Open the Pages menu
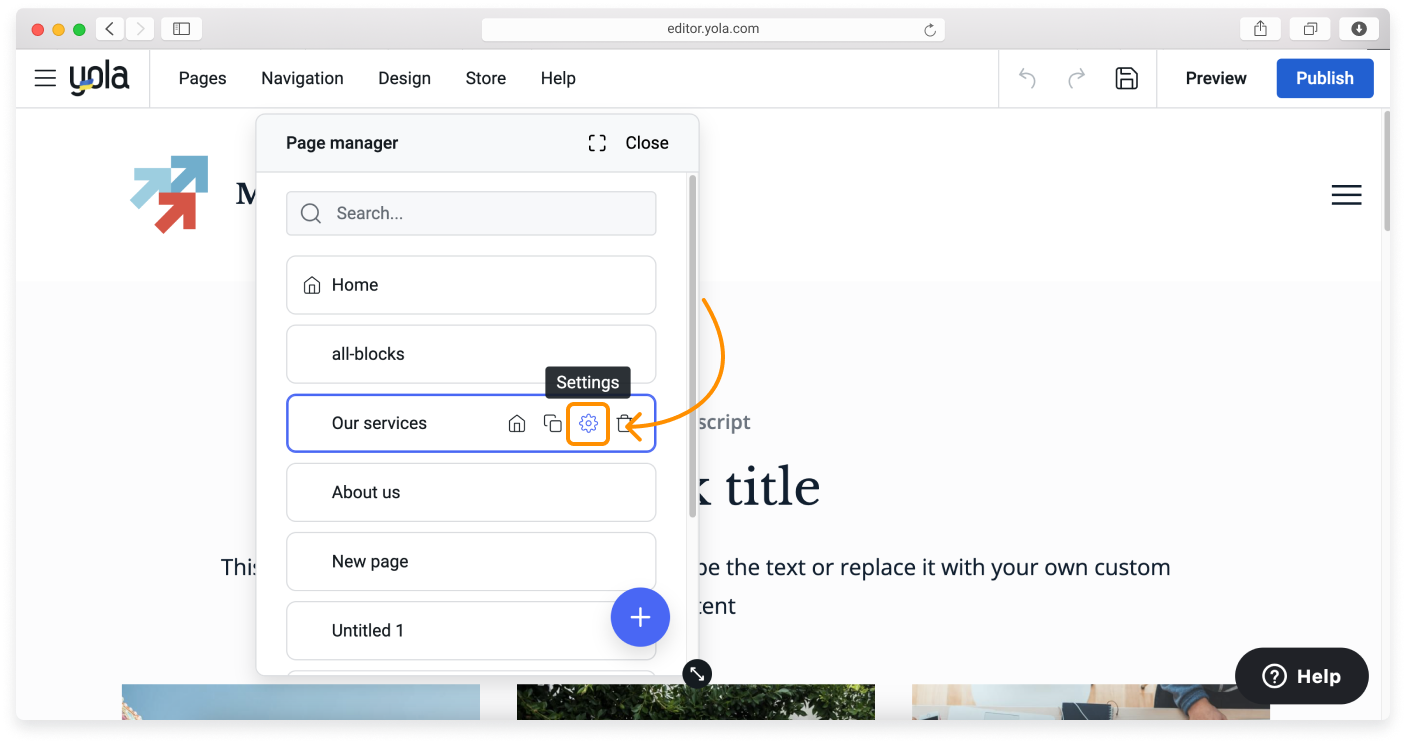 [202, 77]
